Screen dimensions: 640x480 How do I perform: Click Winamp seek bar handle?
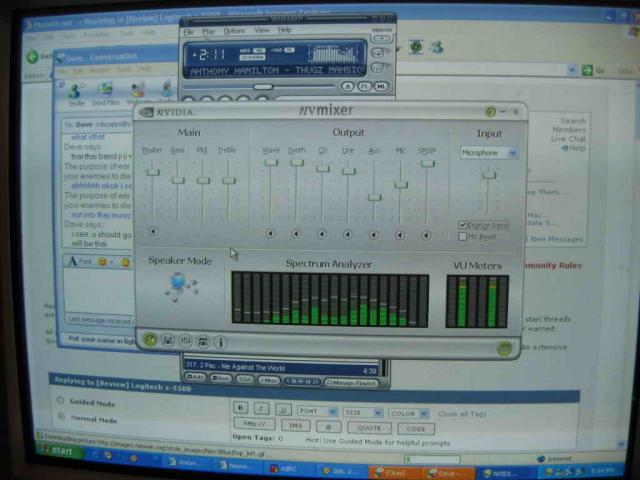point(262,87)
